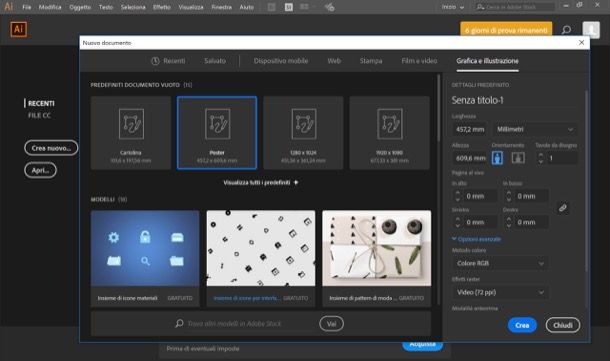Open the Insieme di icone per interfaccia template
Screen dimensions: 610x361
(261, 259)
